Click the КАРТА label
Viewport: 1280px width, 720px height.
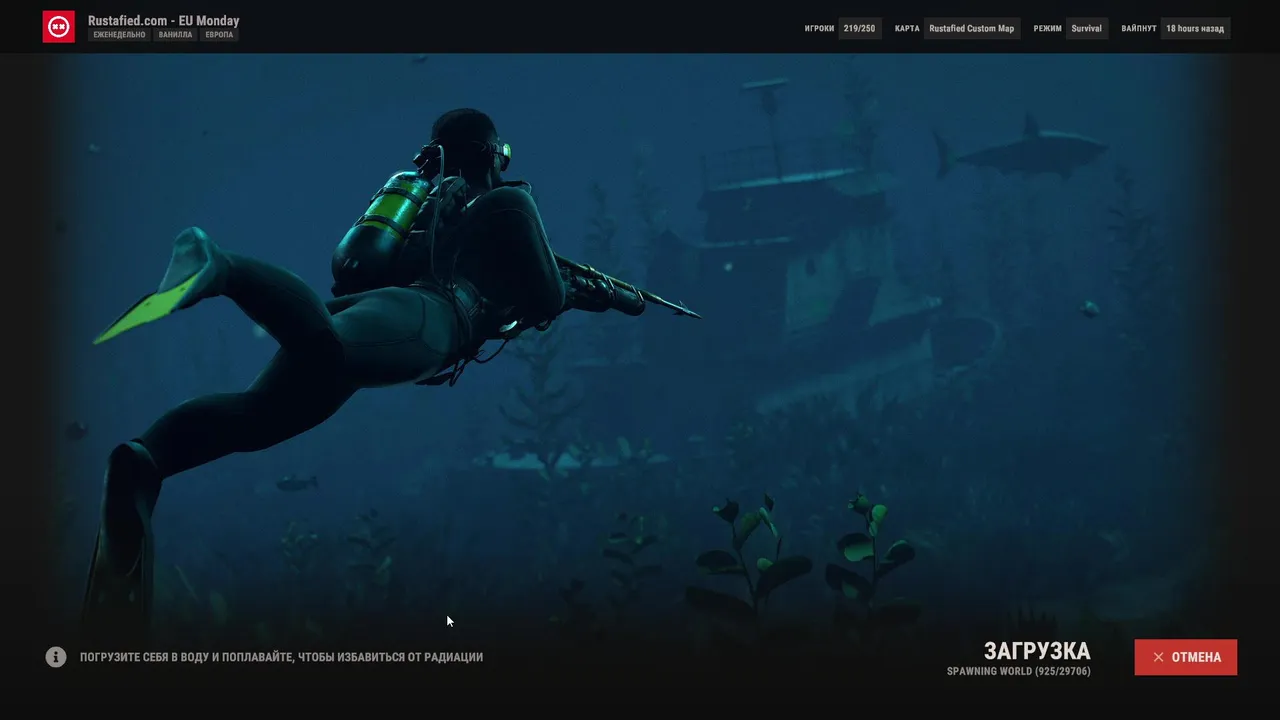pyautogui.click(x=907, y=29)
